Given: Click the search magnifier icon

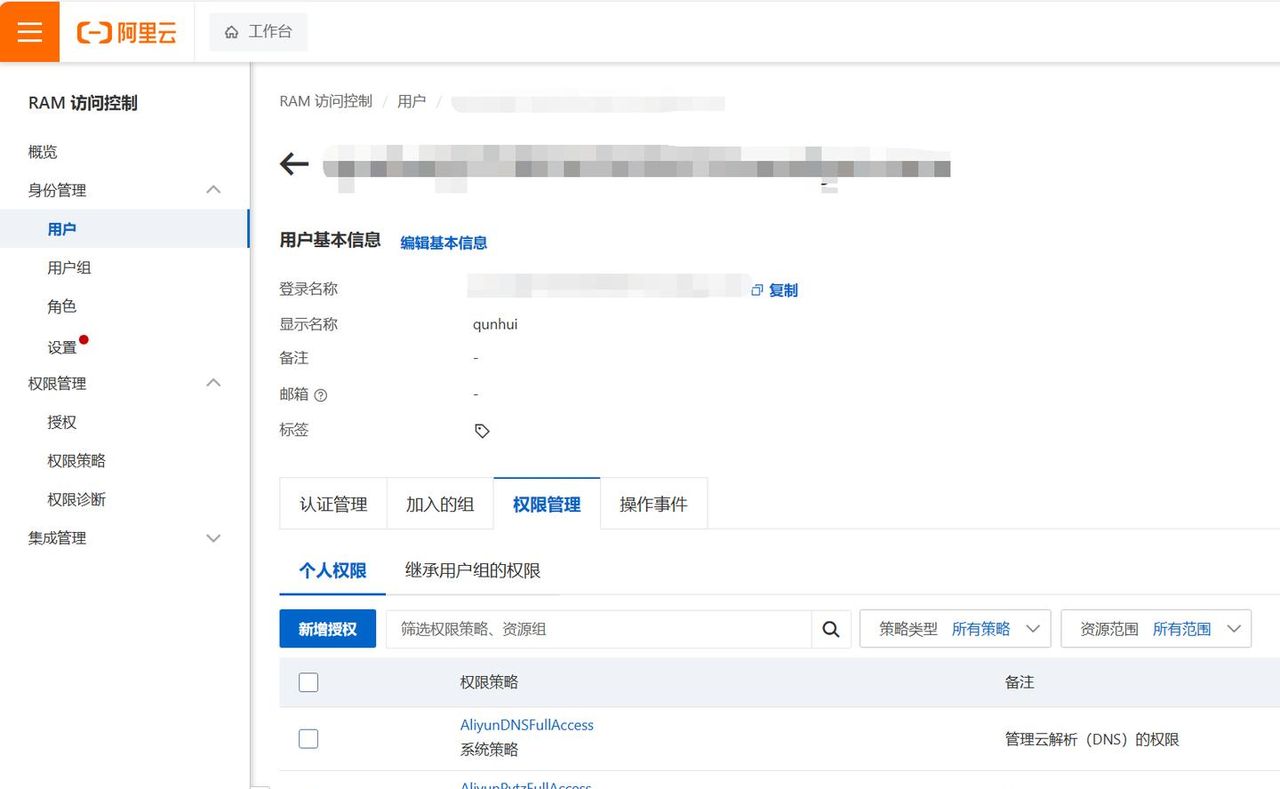Looking at the screenshot, I should pyautogui.click(x=830, y=629).
